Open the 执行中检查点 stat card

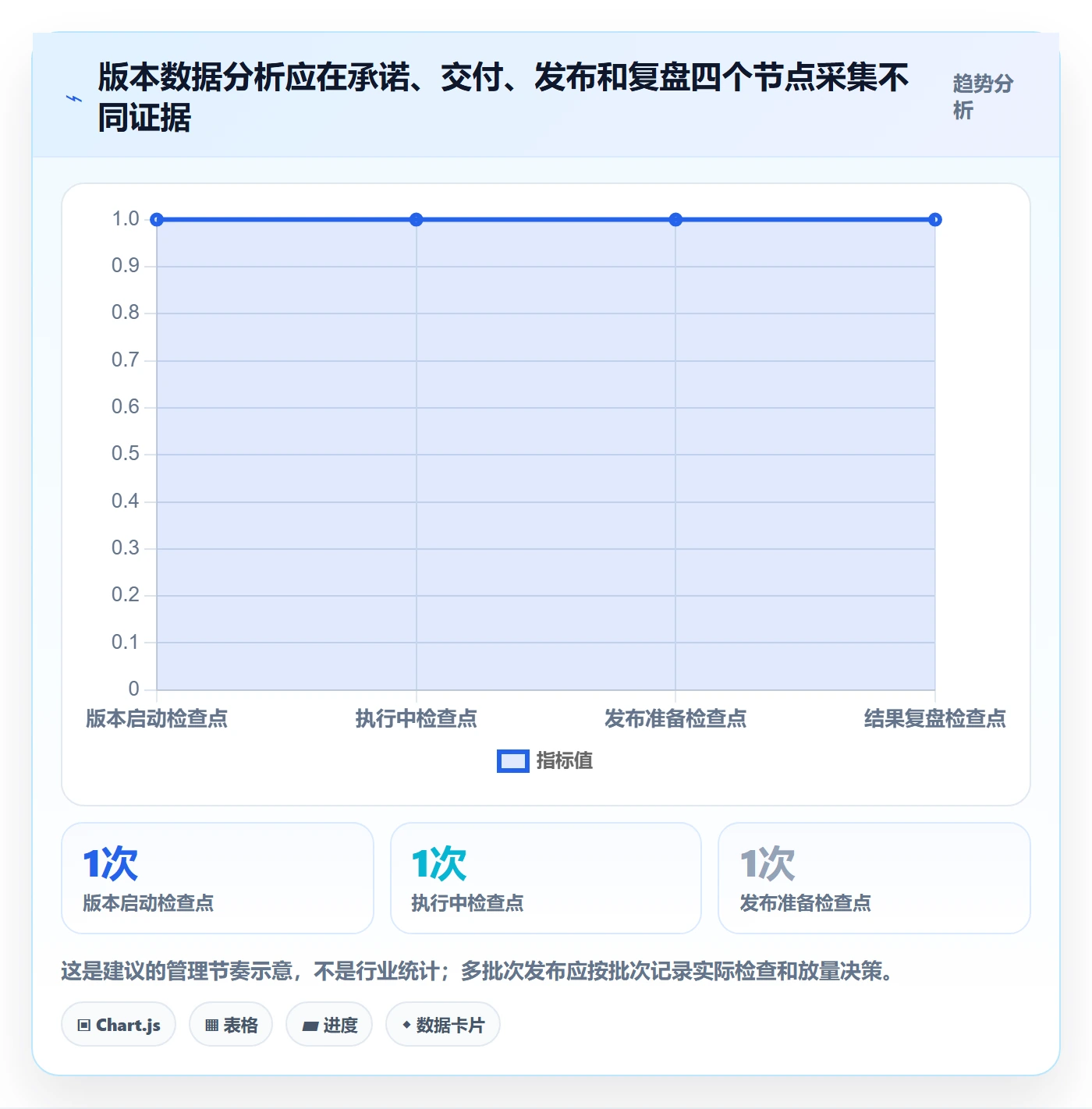pos(546,878)
